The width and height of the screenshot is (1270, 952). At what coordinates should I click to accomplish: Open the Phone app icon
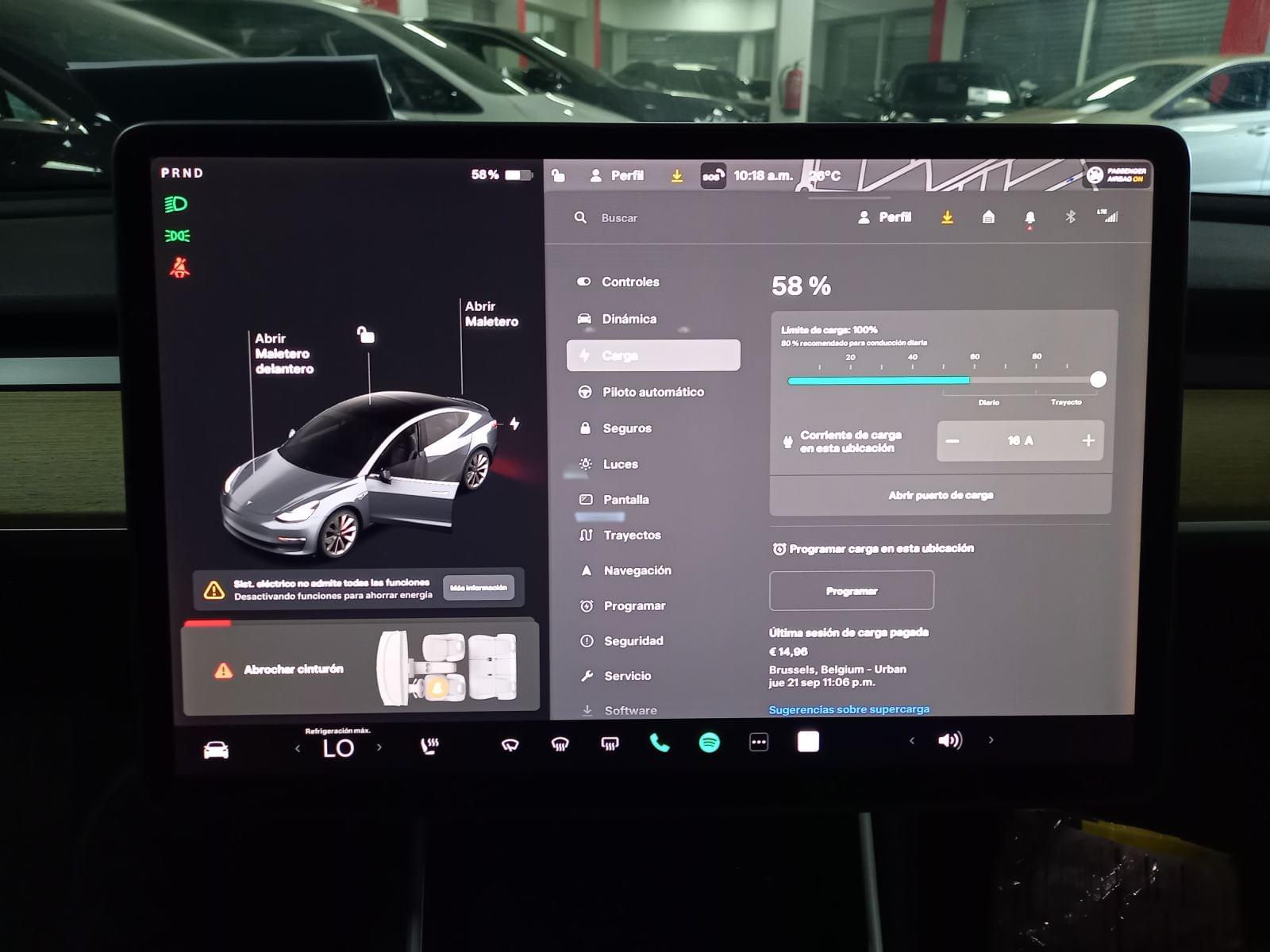(x=660, y=743)
